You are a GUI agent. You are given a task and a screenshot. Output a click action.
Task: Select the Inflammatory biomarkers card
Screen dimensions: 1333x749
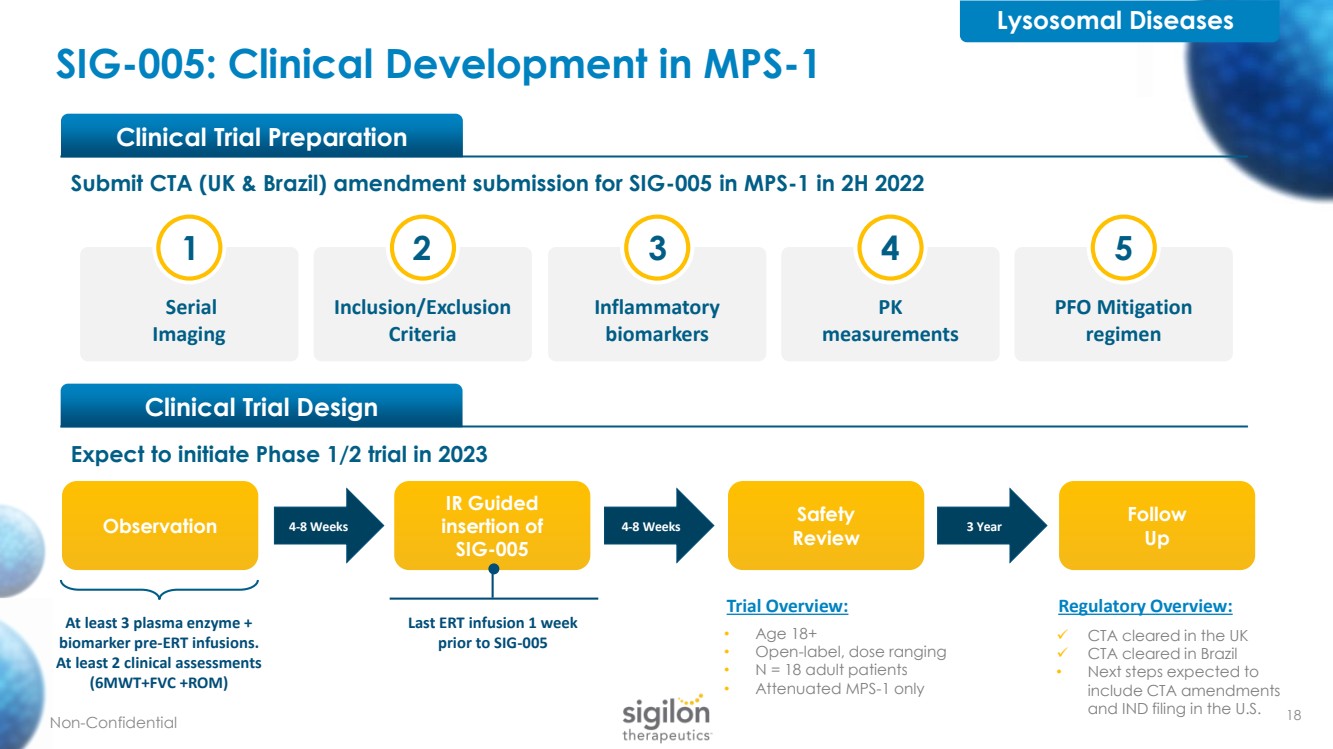pos(657,304)
